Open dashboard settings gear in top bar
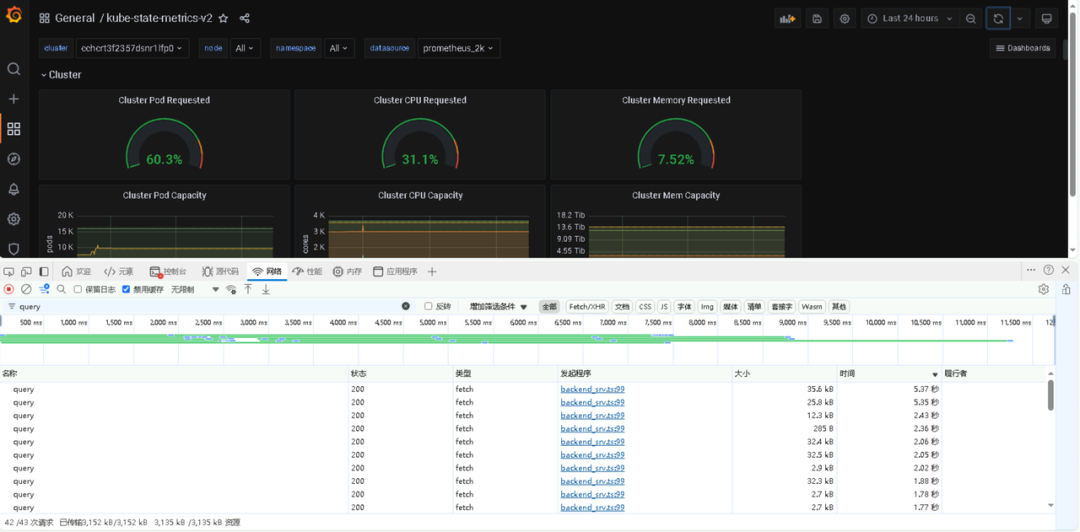1080x532 pixels. click(x=845, y=19)
